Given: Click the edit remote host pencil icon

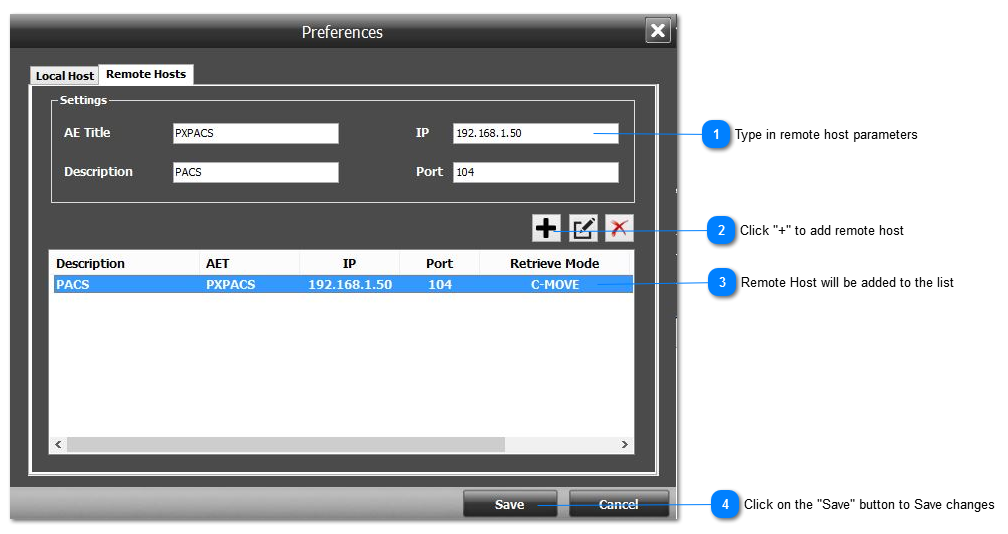Looking at the screenshot, I should pos(583,228).
